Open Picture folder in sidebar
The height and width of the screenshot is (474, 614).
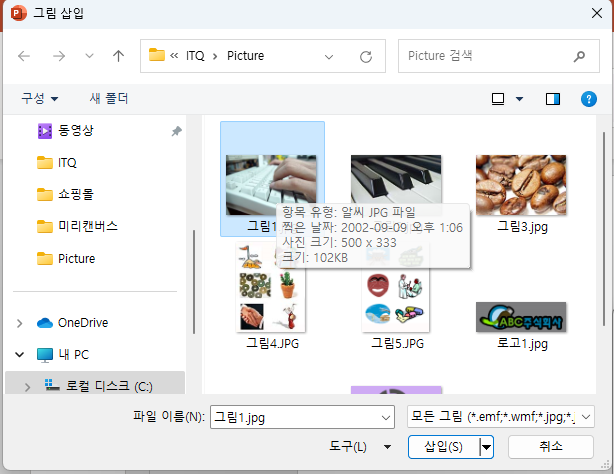(66, 259)
